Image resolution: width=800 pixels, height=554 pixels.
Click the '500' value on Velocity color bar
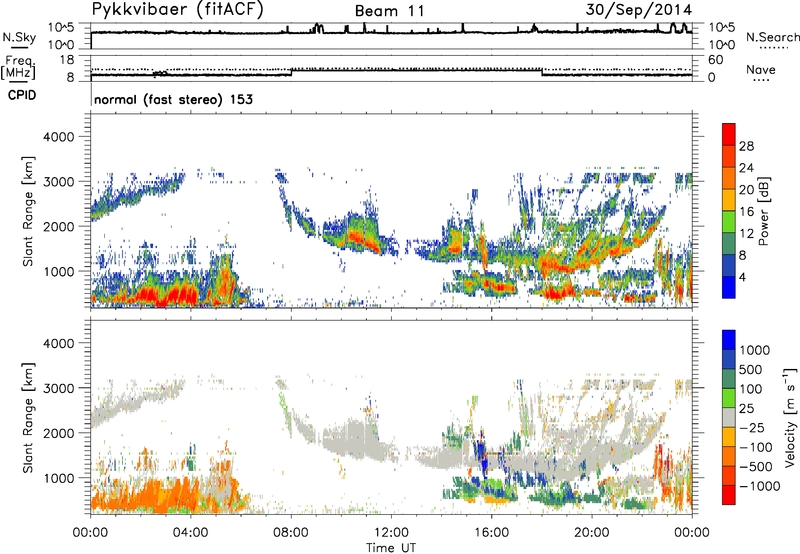click(x=753, y=370)
